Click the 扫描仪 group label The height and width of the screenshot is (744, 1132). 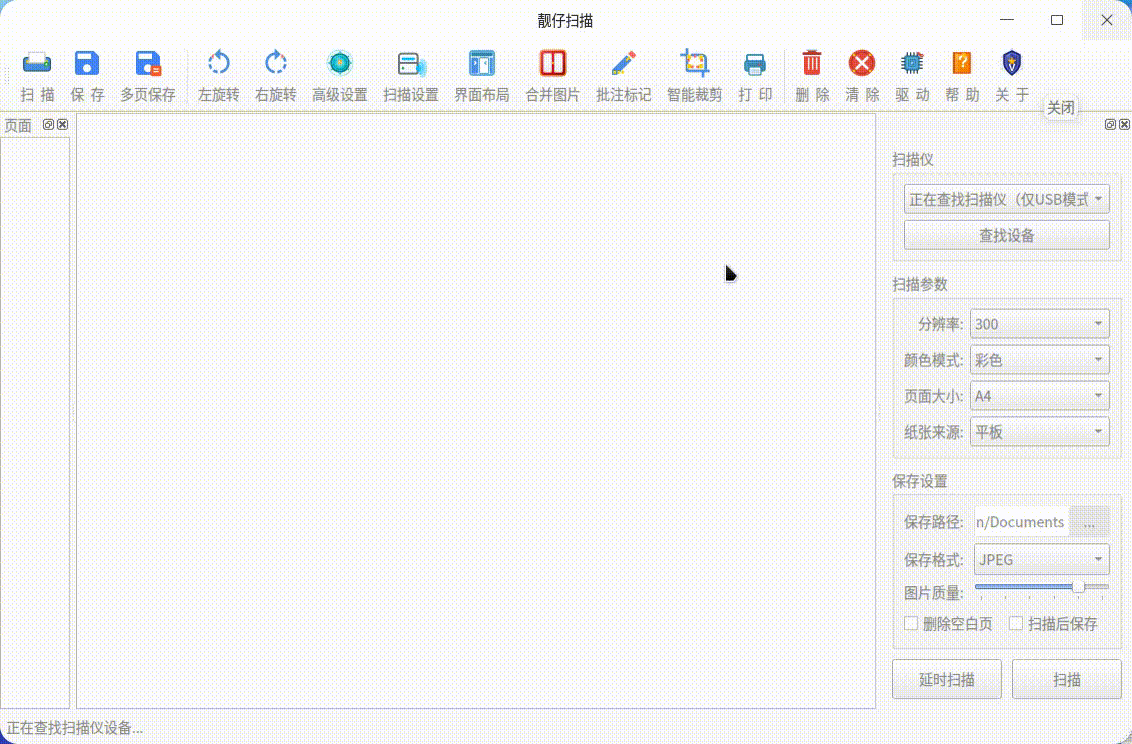coord(913,159)
